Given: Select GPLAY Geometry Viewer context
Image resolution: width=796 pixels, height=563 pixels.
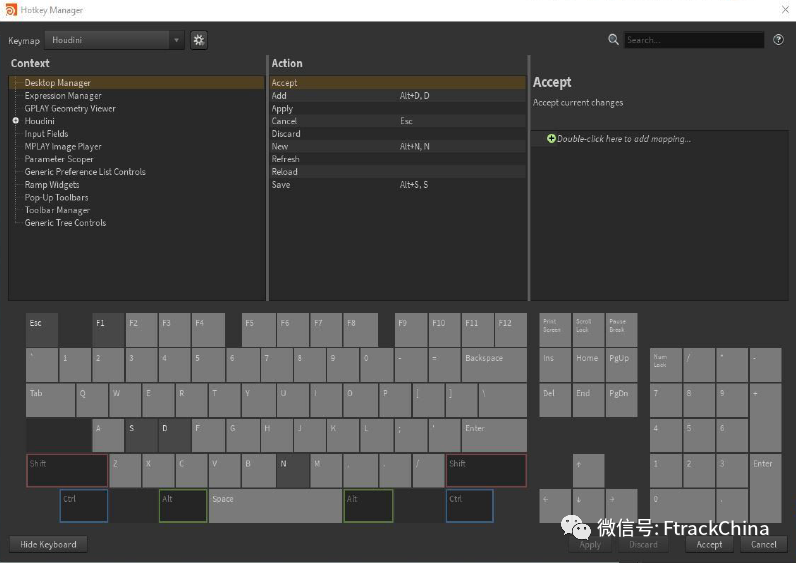Looking at the screenshot, I should click(x=70, y=108).
